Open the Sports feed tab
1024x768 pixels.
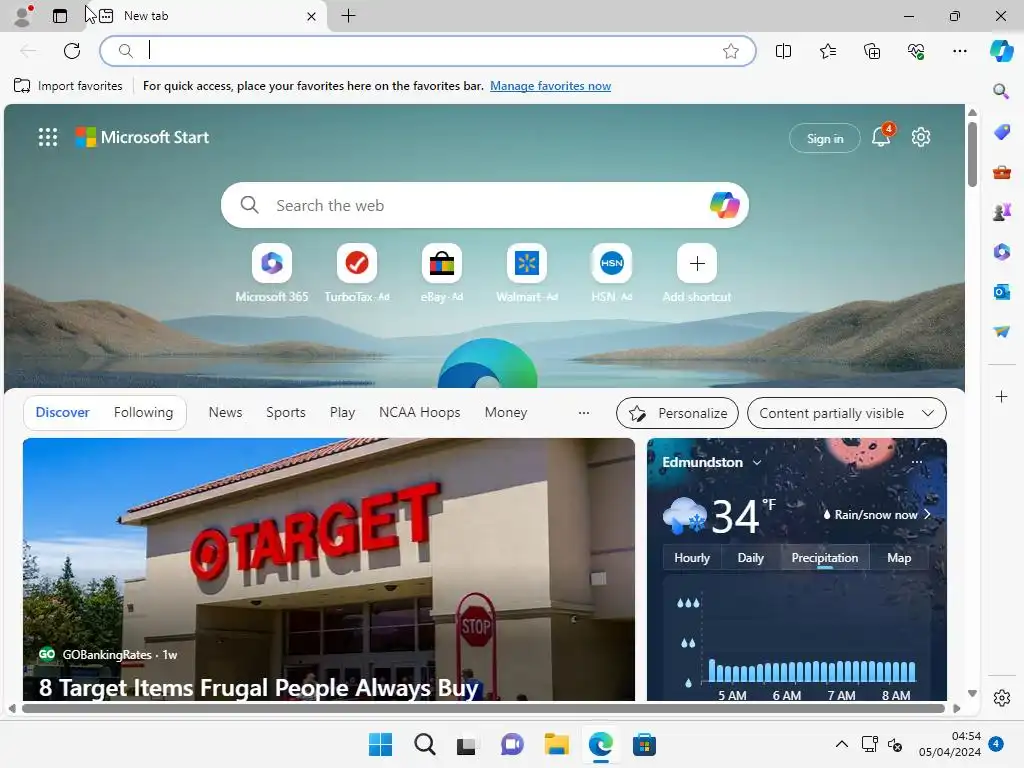coord(285,413)
